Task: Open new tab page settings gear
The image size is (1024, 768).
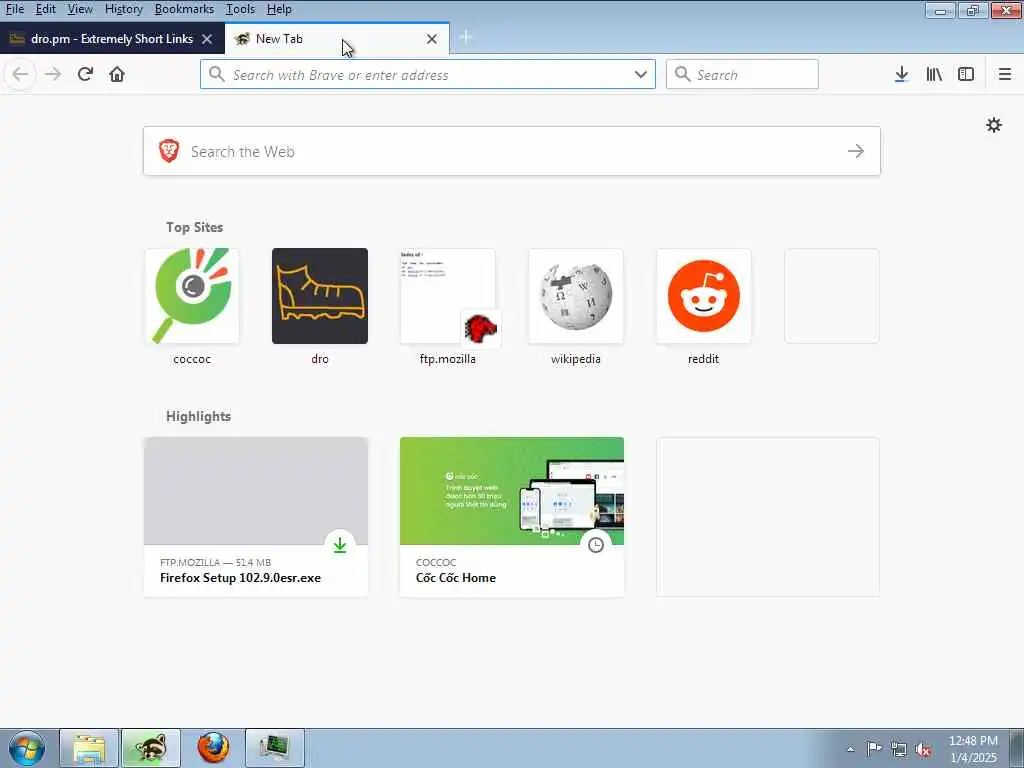Action: (994, 125)
